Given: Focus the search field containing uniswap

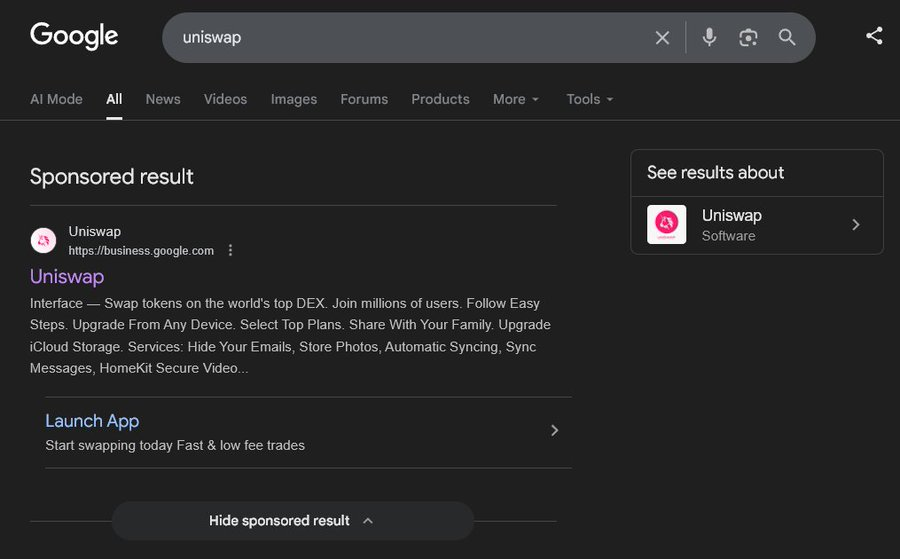Looking at the screenshot, I should point(413,38).
